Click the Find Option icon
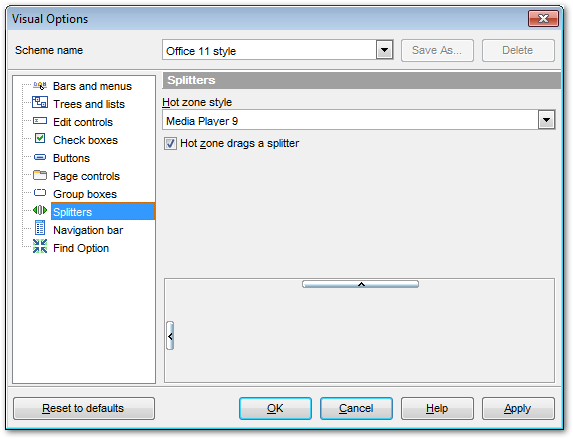 click(40, 246)
